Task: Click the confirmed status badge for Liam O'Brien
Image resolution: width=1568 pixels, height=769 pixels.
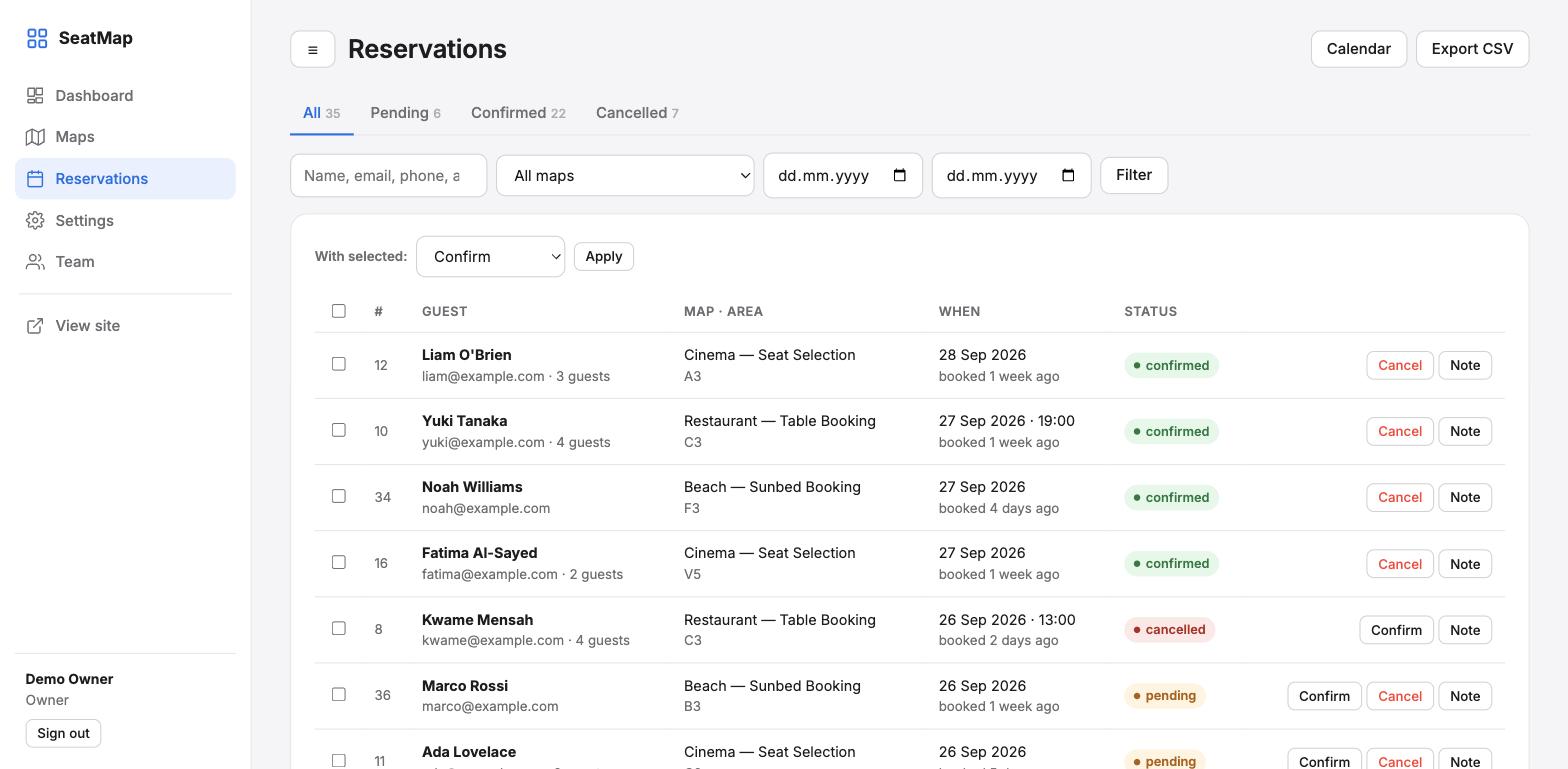Action: [x=1171, y=365]
